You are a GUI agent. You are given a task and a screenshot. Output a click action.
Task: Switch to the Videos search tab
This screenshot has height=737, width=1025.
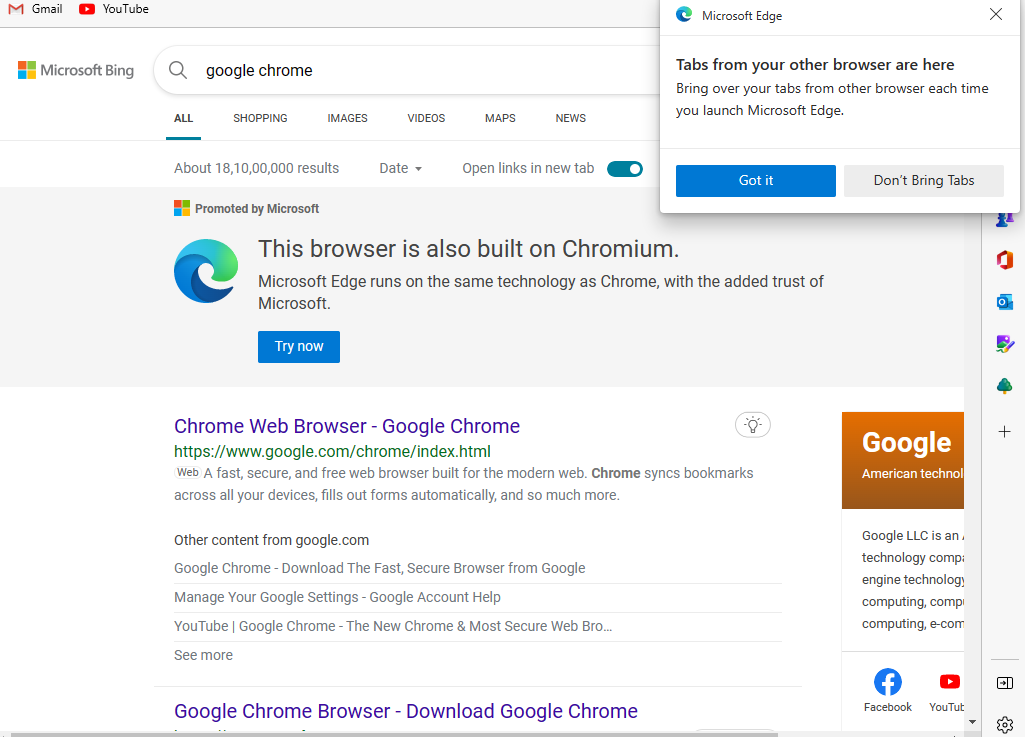coord(426,118)
